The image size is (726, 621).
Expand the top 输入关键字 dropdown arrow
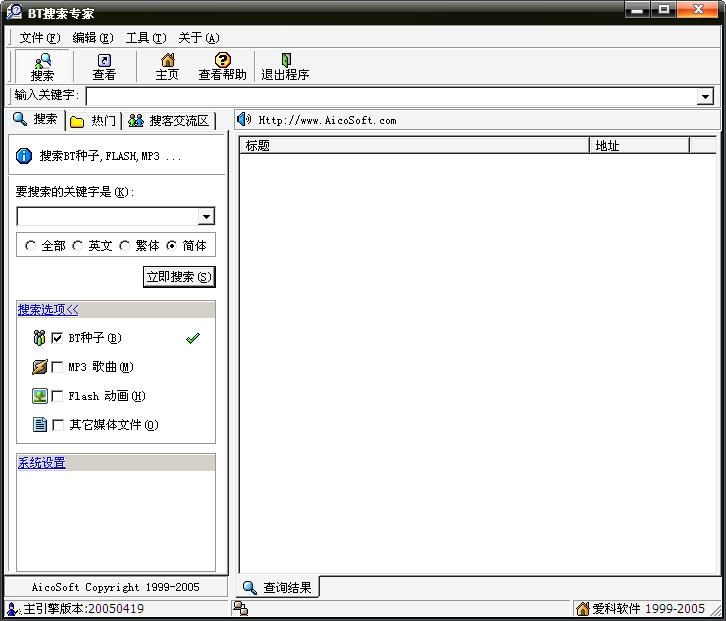tap(705, 96)
